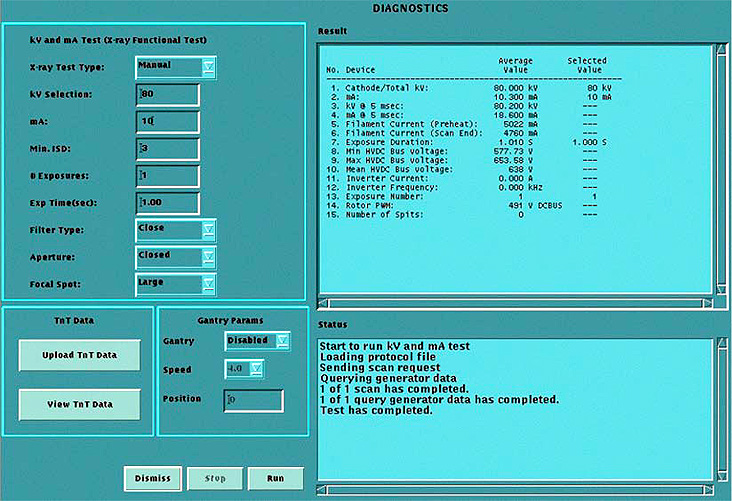Focus the Exp Time(sec) input field
The height and width of the screenshot is (501, 732).
pos(168,203)
